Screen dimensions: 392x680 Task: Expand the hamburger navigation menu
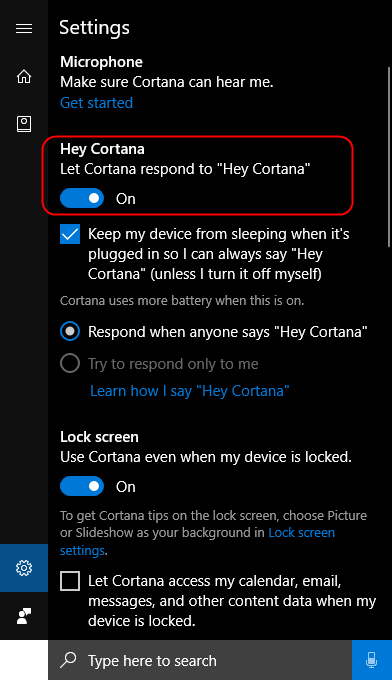coord(24,29)
